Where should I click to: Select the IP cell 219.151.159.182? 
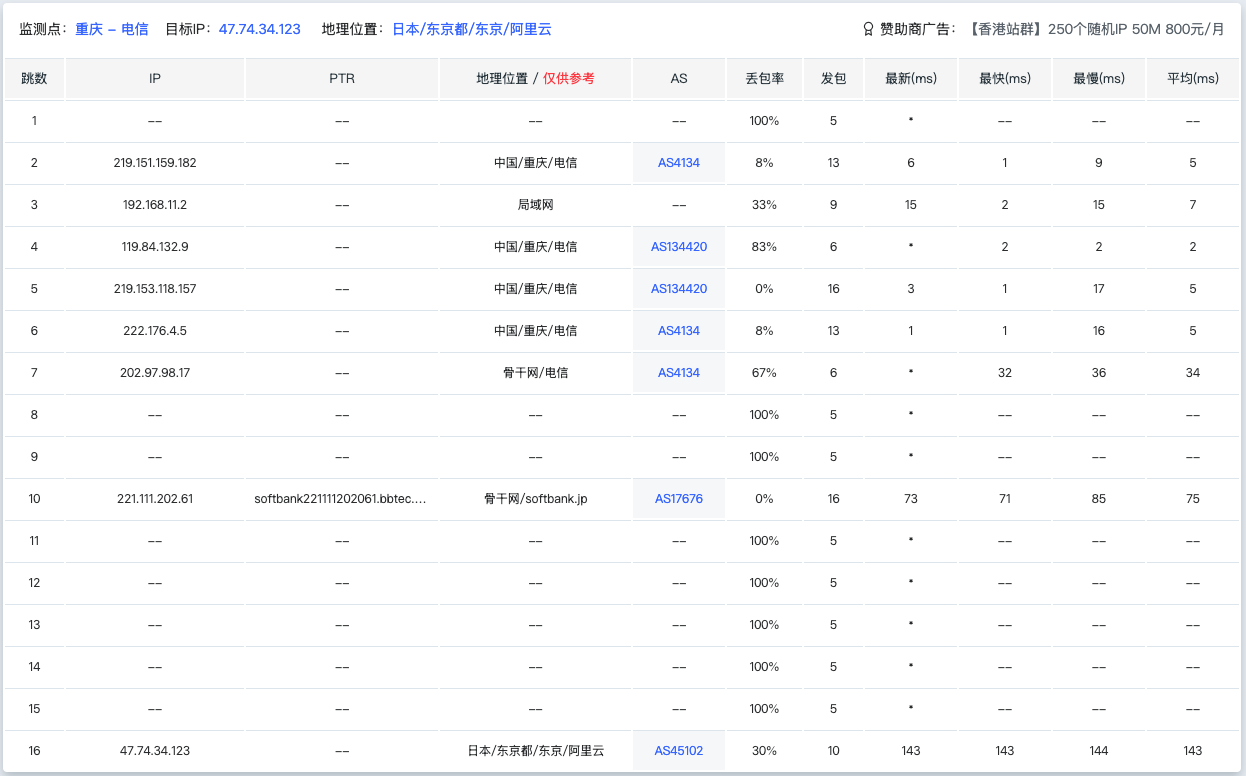tap(155, 163)
